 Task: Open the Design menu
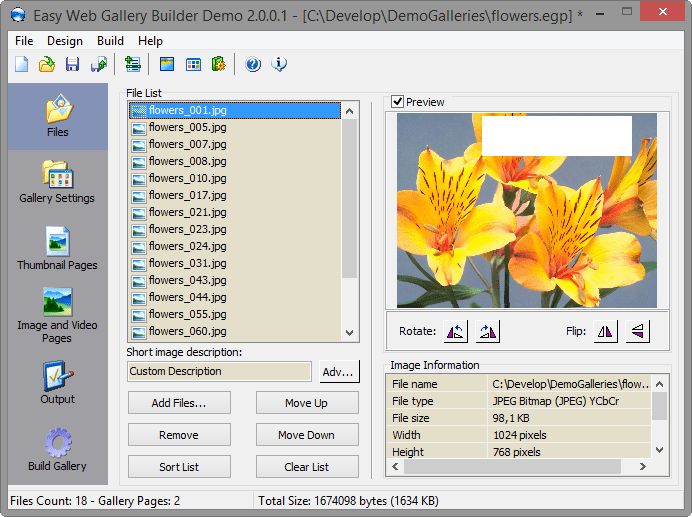(x=65, y=41)
